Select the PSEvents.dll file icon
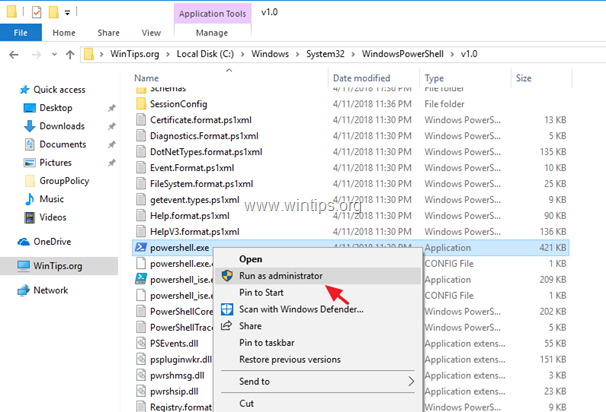This screenshot has width=606, height=412. pos(141,343)
